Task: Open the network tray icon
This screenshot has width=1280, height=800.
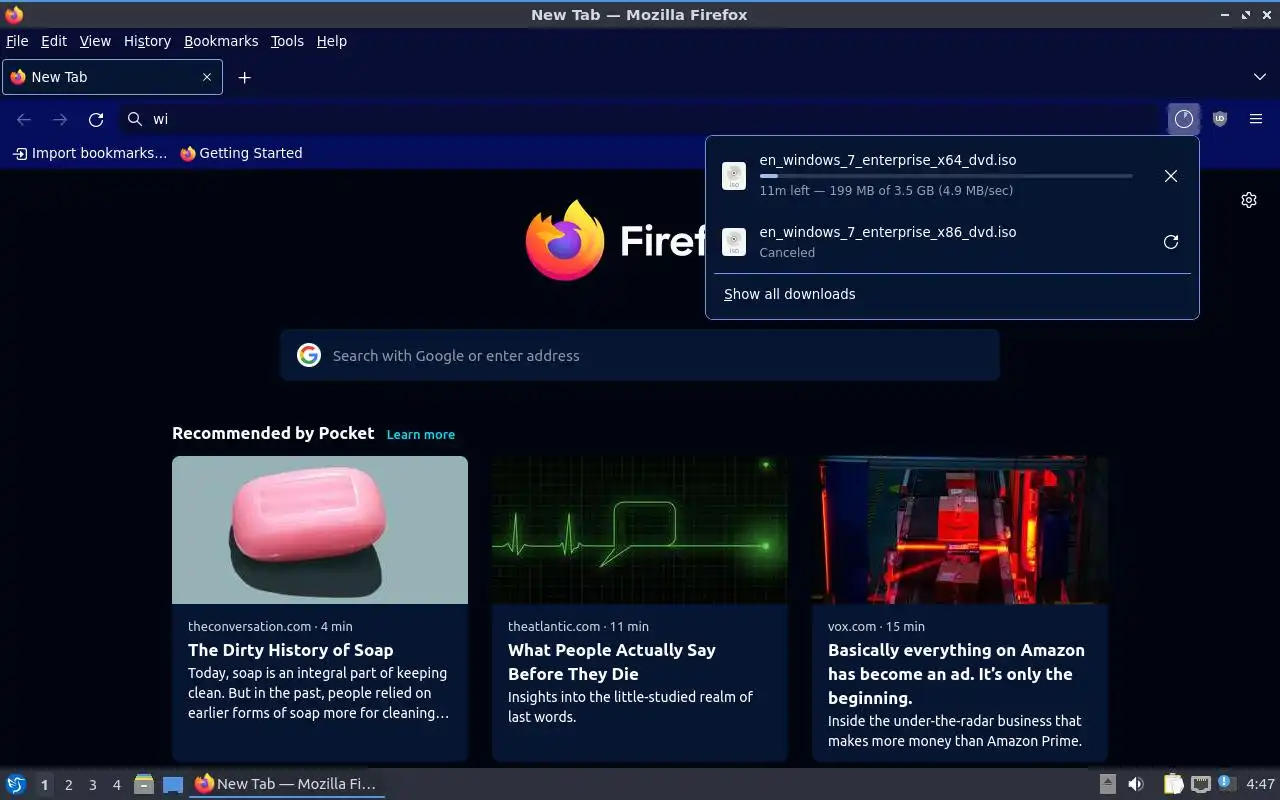Action: click(1201, 784)
